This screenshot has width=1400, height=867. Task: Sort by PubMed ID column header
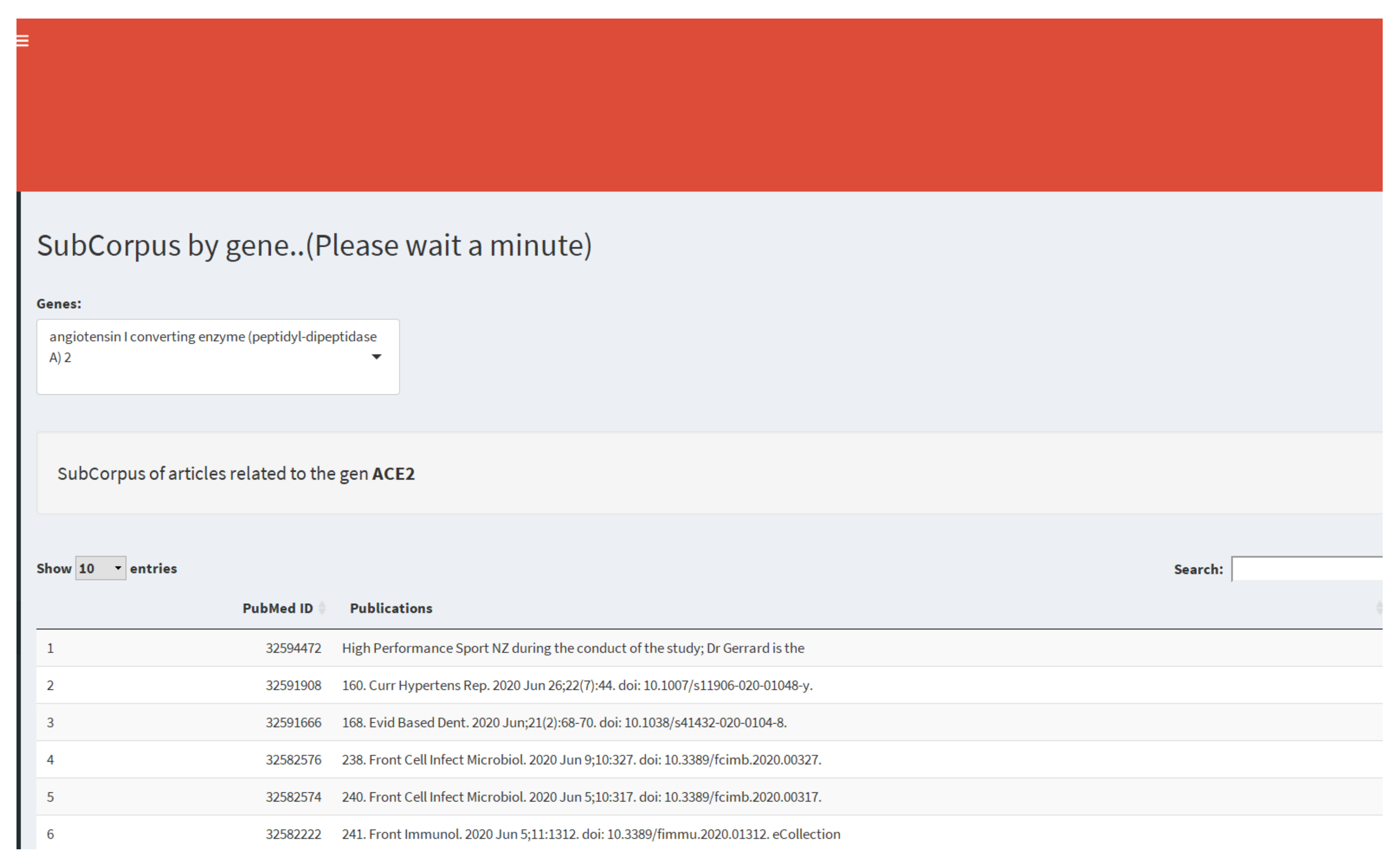pos(277,608)
